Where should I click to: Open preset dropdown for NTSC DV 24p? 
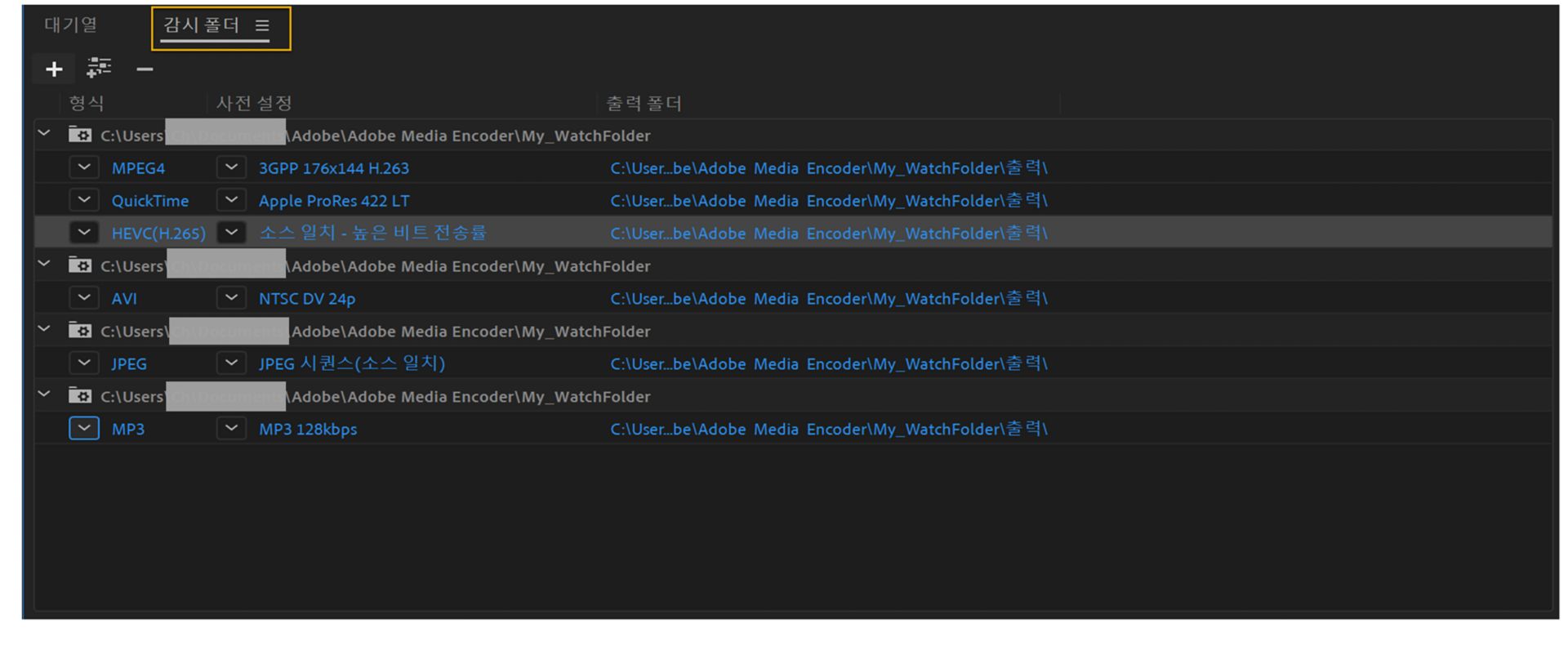(231, 298)
